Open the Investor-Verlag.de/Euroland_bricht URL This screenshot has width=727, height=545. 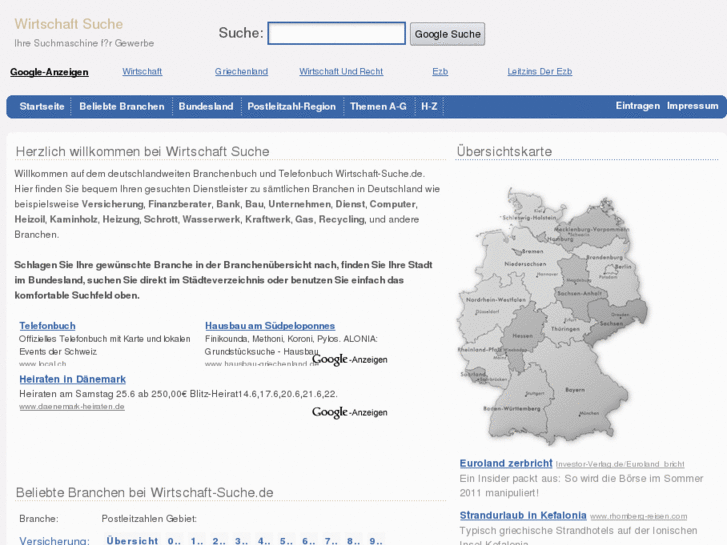click(620, 464)
